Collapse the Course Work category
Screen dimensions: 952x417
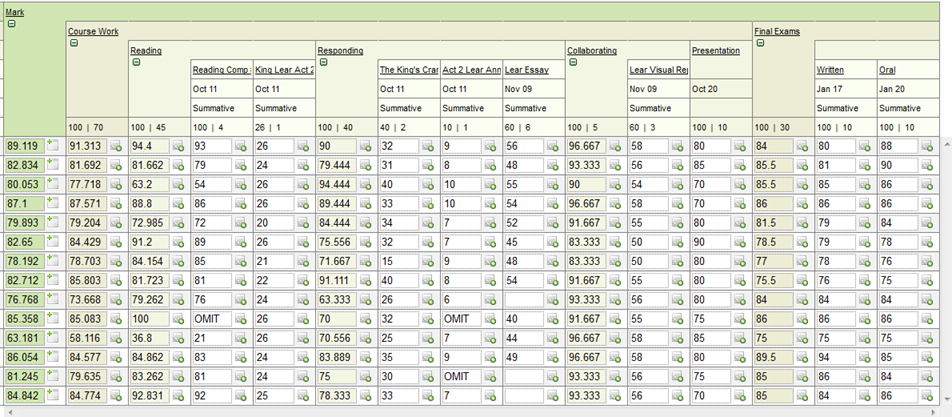[x=74, y=43]
